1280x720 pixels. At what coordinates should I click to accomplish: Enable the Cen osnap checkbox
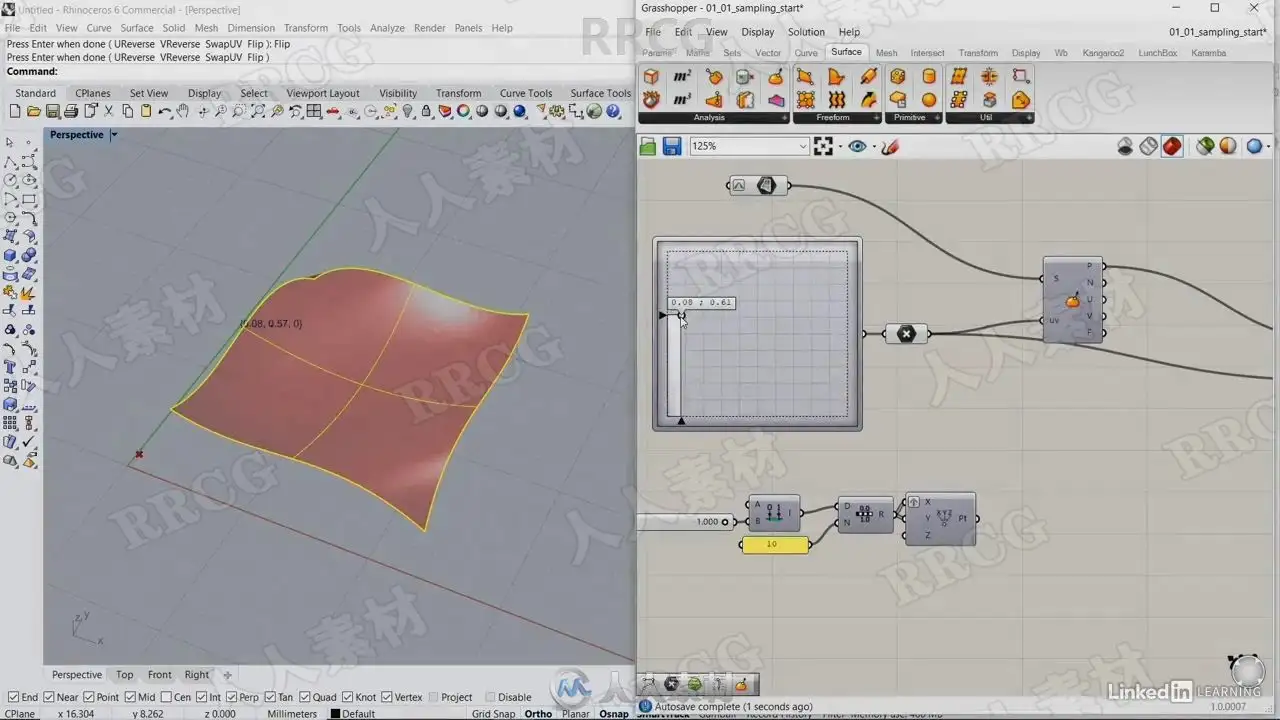pyautogui.click(x=165, y=697)
